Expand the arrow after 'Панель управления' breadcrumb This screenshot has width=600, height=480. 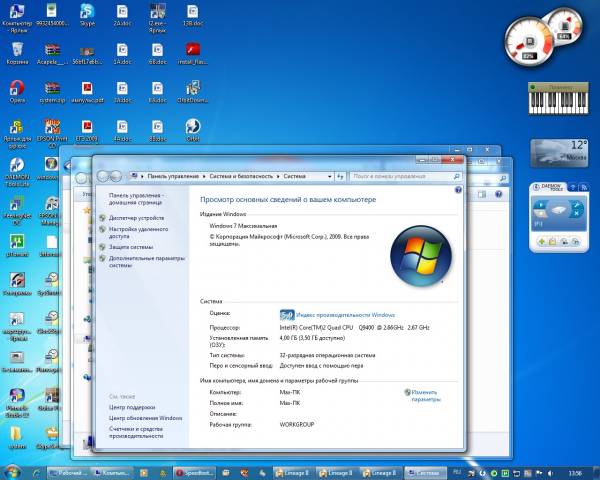[205, 176]
